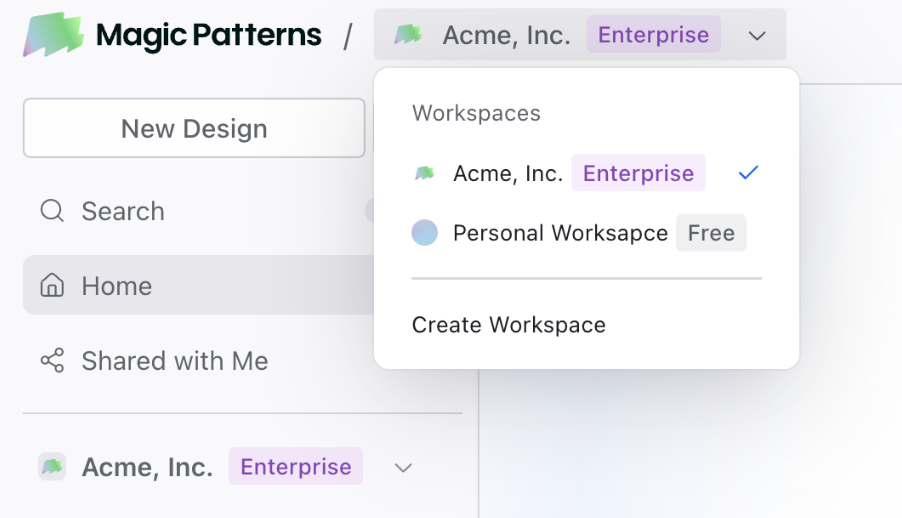Click the share icon beside Shared with Me
The width and height of the screenshot is (902, 518).
pyautogui.click(x=51, y=360)
